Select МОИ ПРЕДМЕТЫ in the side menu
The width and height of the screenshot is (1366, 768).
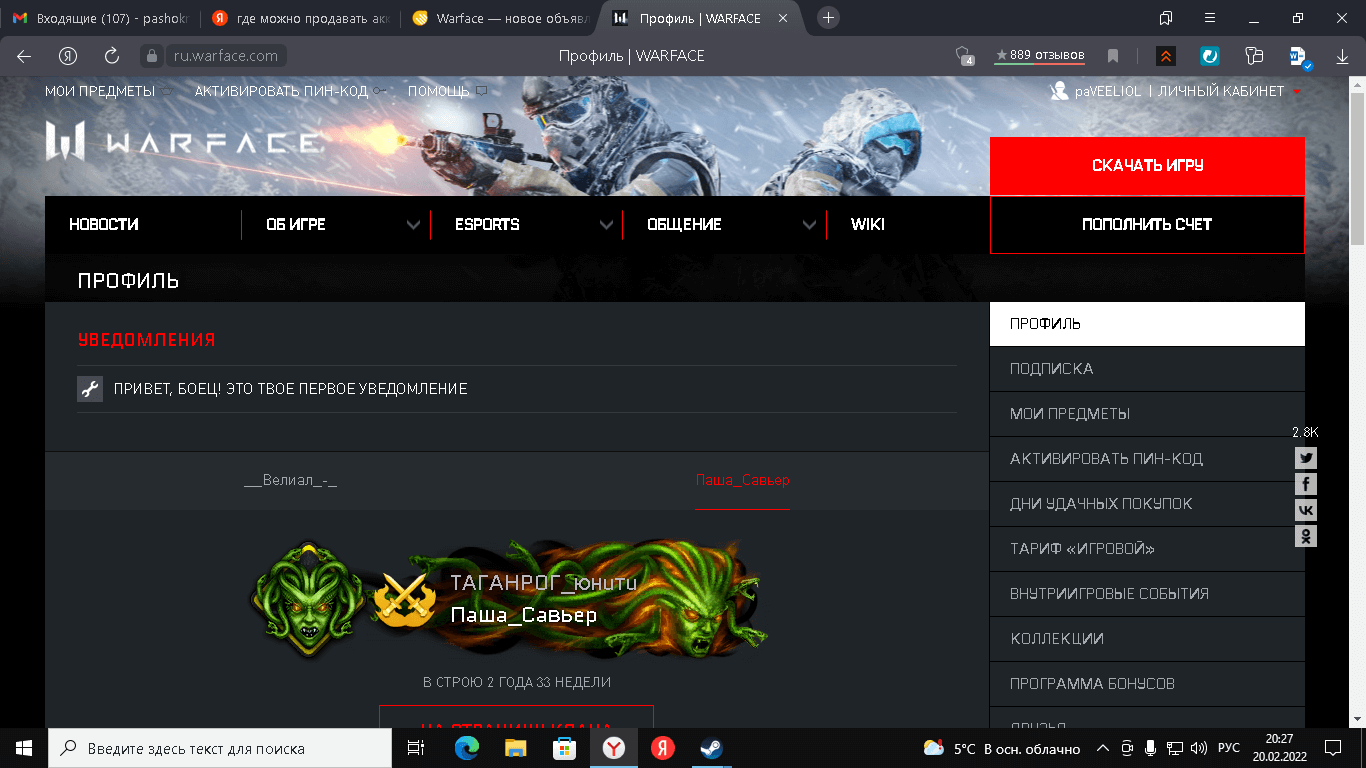click(1147, 414)
